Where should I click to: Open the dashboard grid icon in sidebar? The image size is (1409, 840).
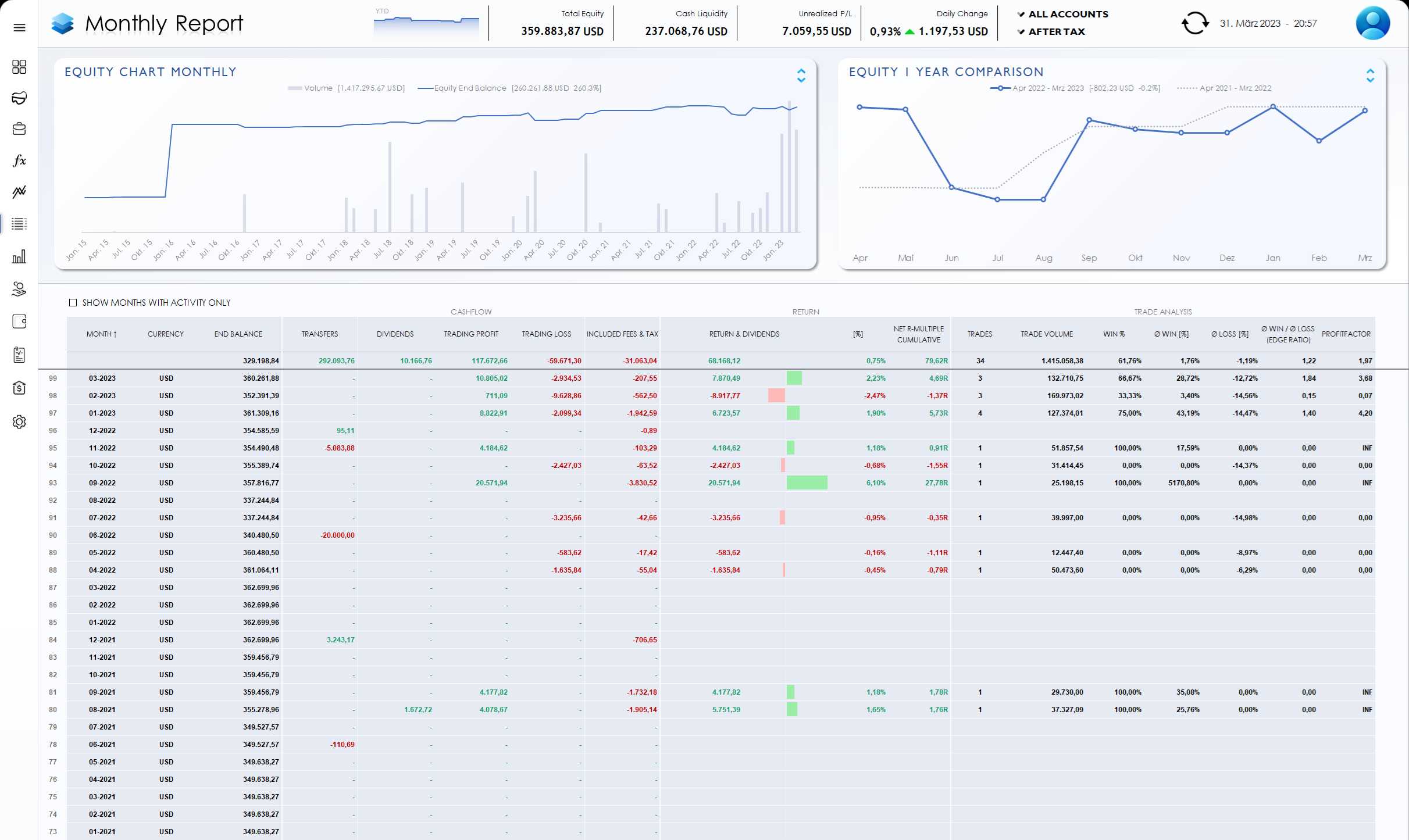(19, 67)
